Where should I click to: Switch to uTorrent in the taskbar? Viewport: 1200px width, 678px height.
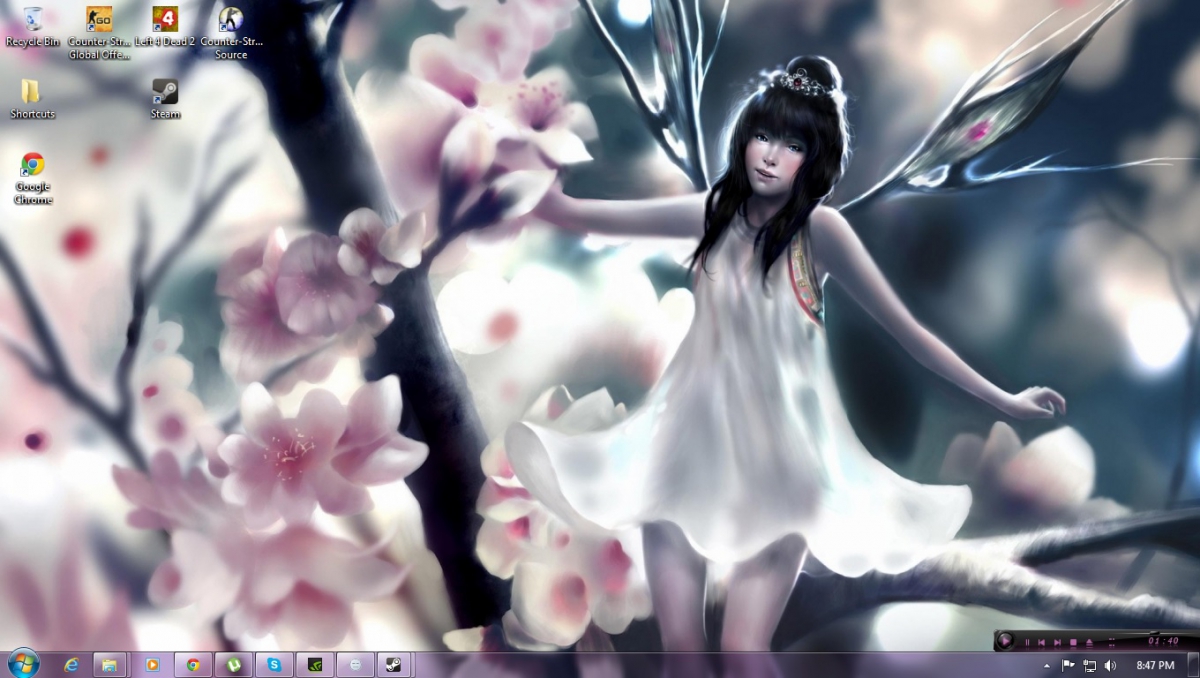(x=233, y=664)
